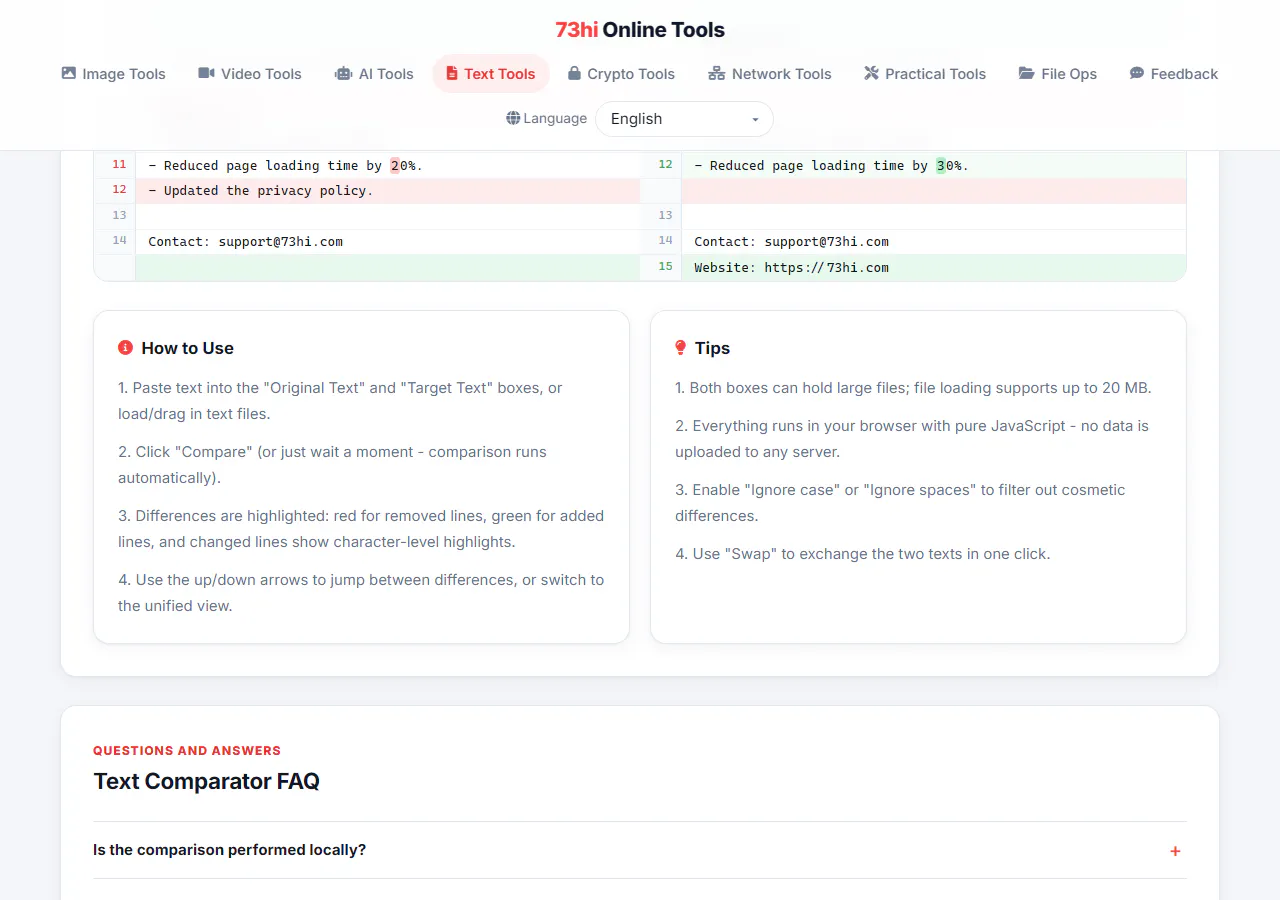
Task: Click the red info icon by How to Use
Action: point(125,348)
